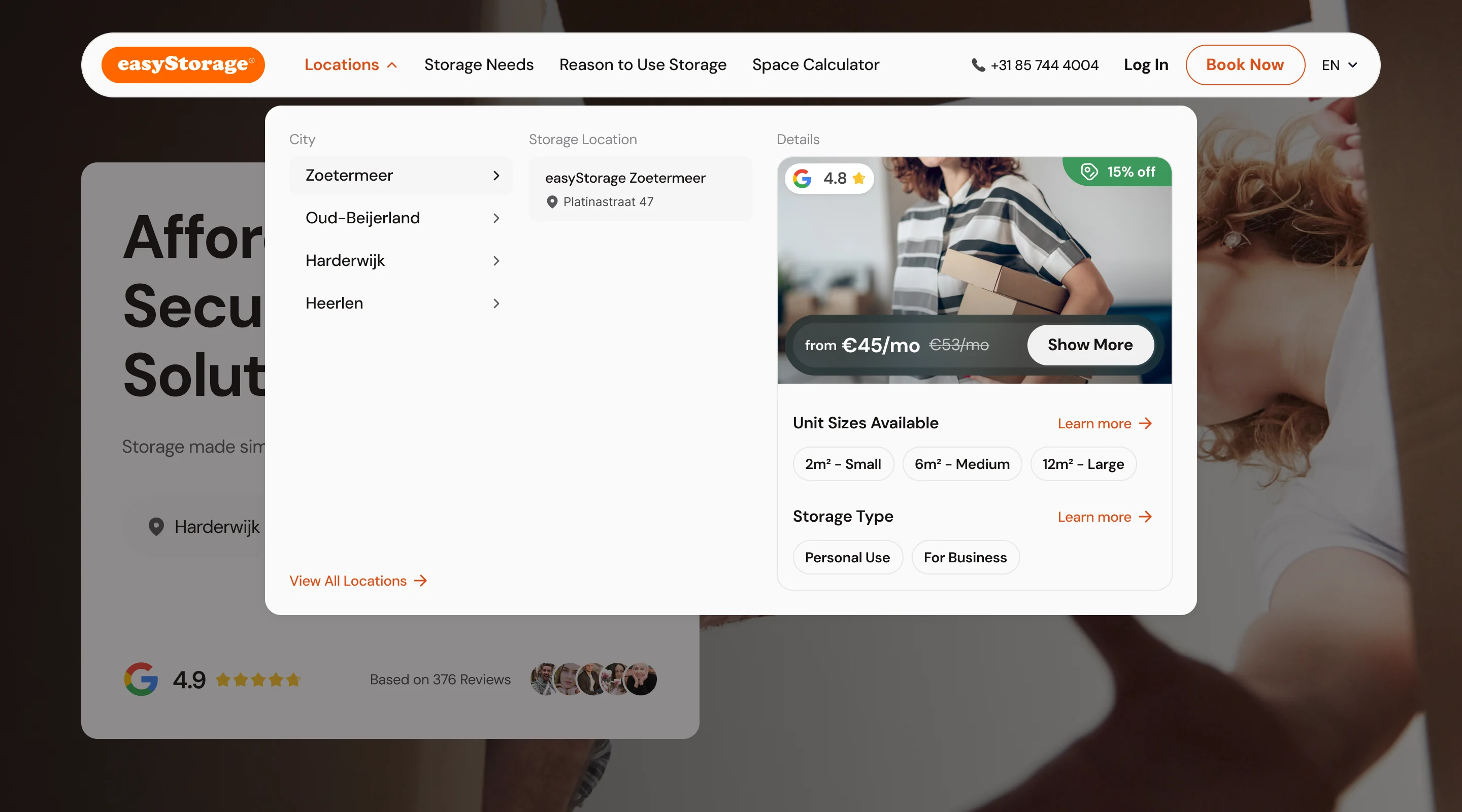Select easyStorage Zoetermeer storage location
The image size is (1462, 812).
640,189
